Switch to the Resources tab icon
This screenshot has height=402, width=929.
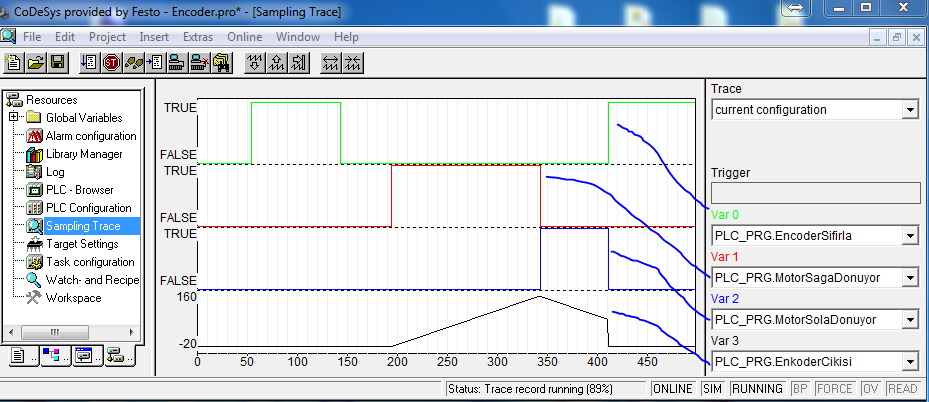click(x=118, y=356)
